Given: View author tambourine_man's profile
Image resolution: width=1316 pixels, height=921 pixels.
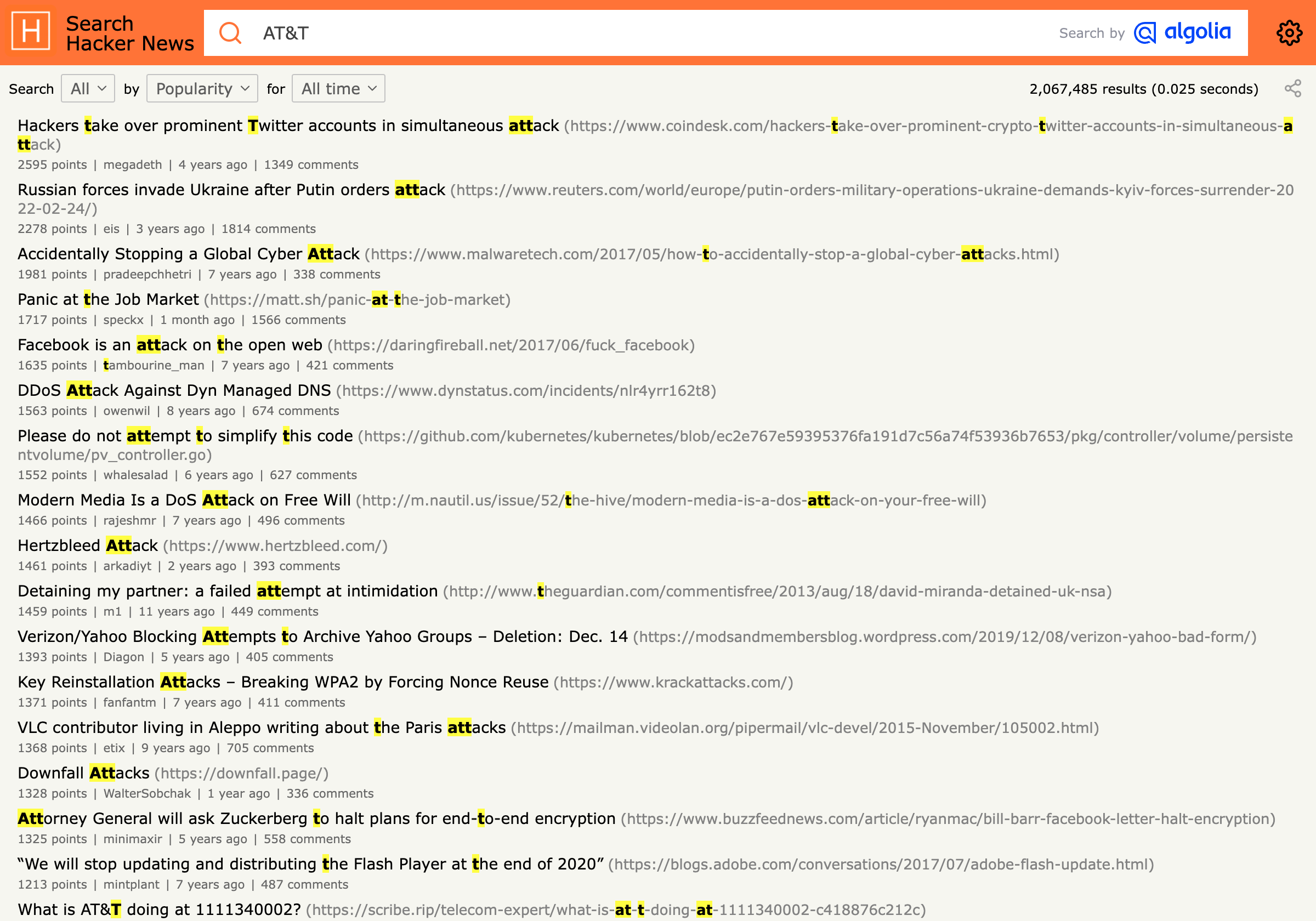Looking at the screenshot, I should point(154,365).
